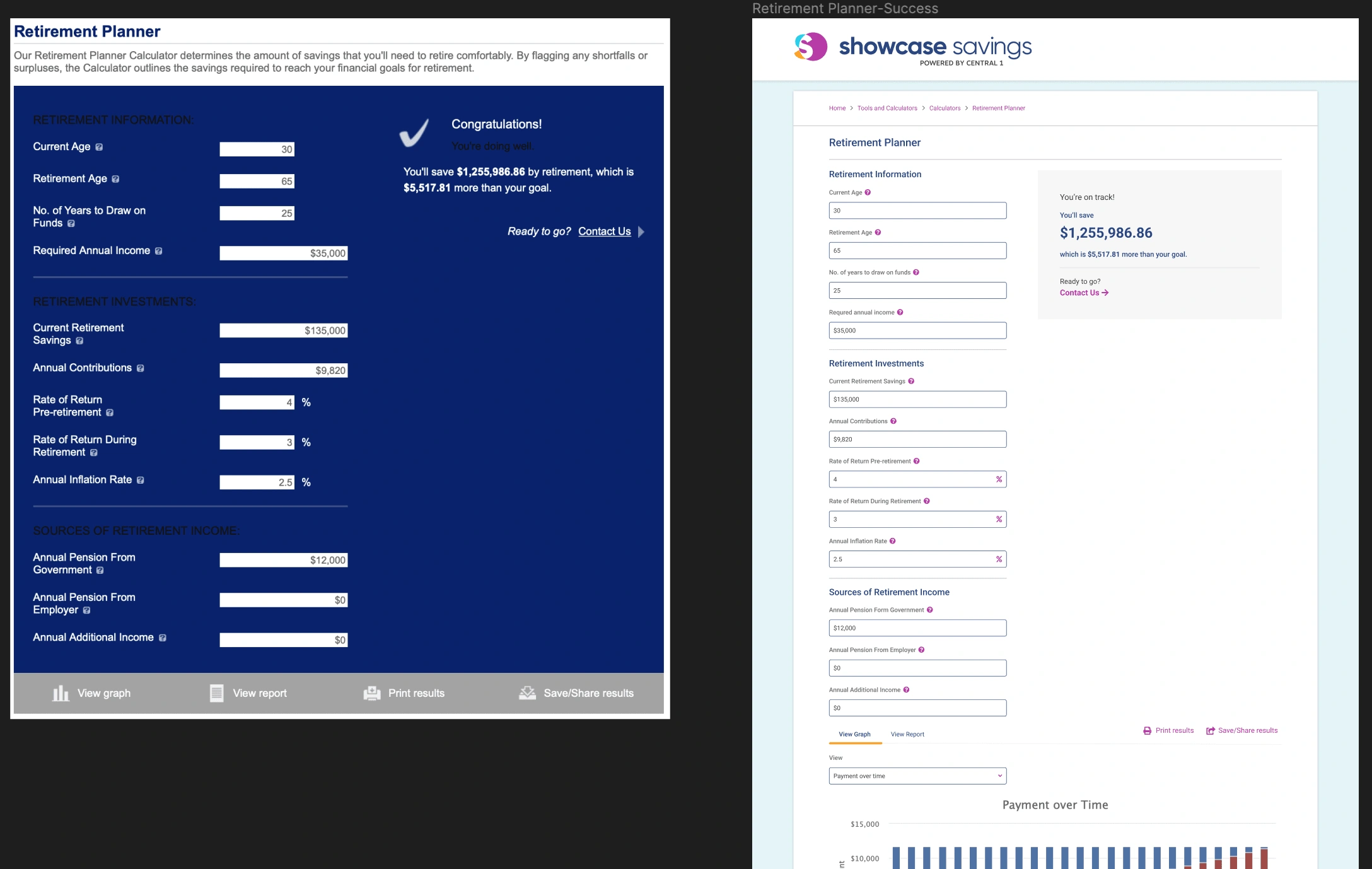The height and width of the screenshot is (869, 1372).
Task: Click help icon for Annual Pension From Employer, Showcase
Action: pyautogui.click(x=921, y=650)
